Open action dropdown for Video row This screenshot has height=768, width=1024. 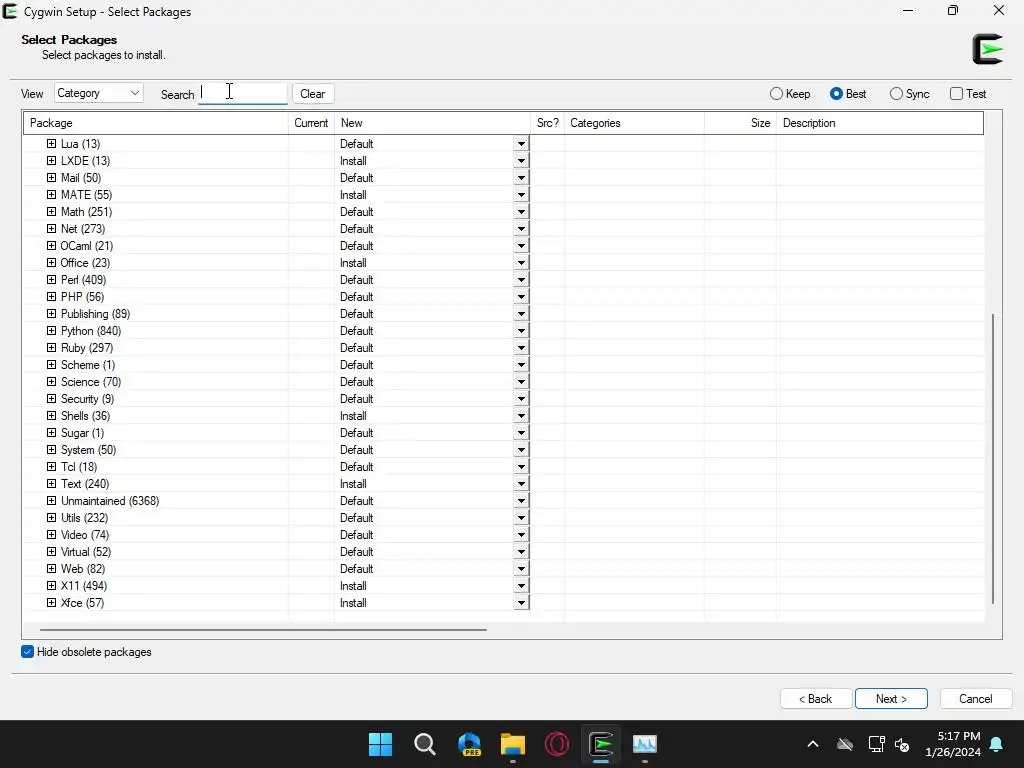pyautogui.click(x=521, y=535)
